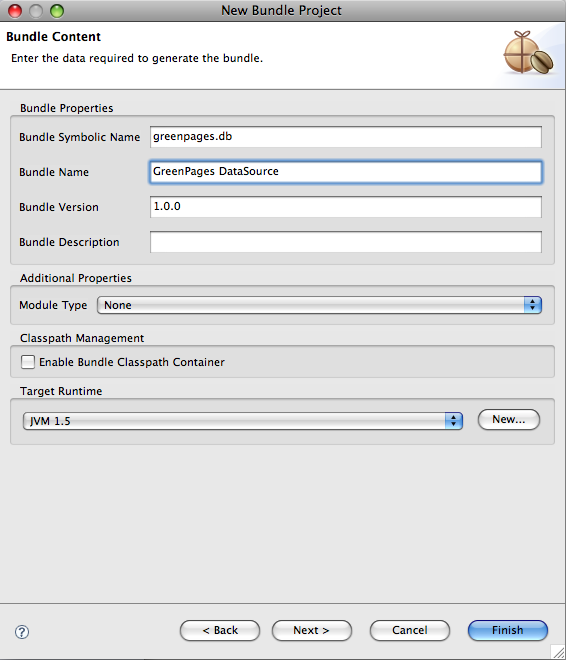This screenshot has height=660, width=566.
Task: Proceed with the Next button
Action: [x=312, y=630]
